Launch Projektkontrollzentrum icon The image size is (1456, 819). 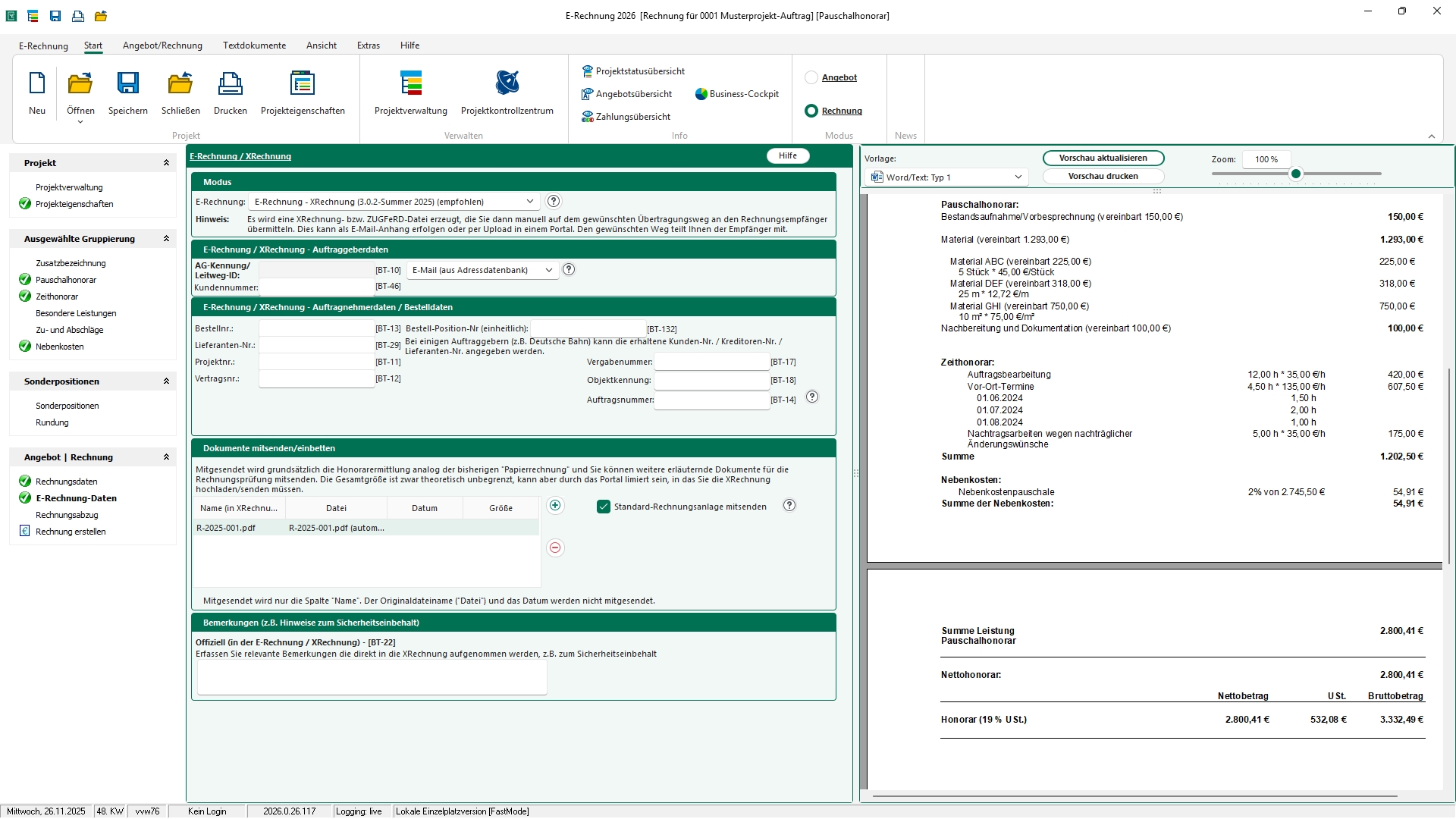pyautogui.click(x=507, y=83)
